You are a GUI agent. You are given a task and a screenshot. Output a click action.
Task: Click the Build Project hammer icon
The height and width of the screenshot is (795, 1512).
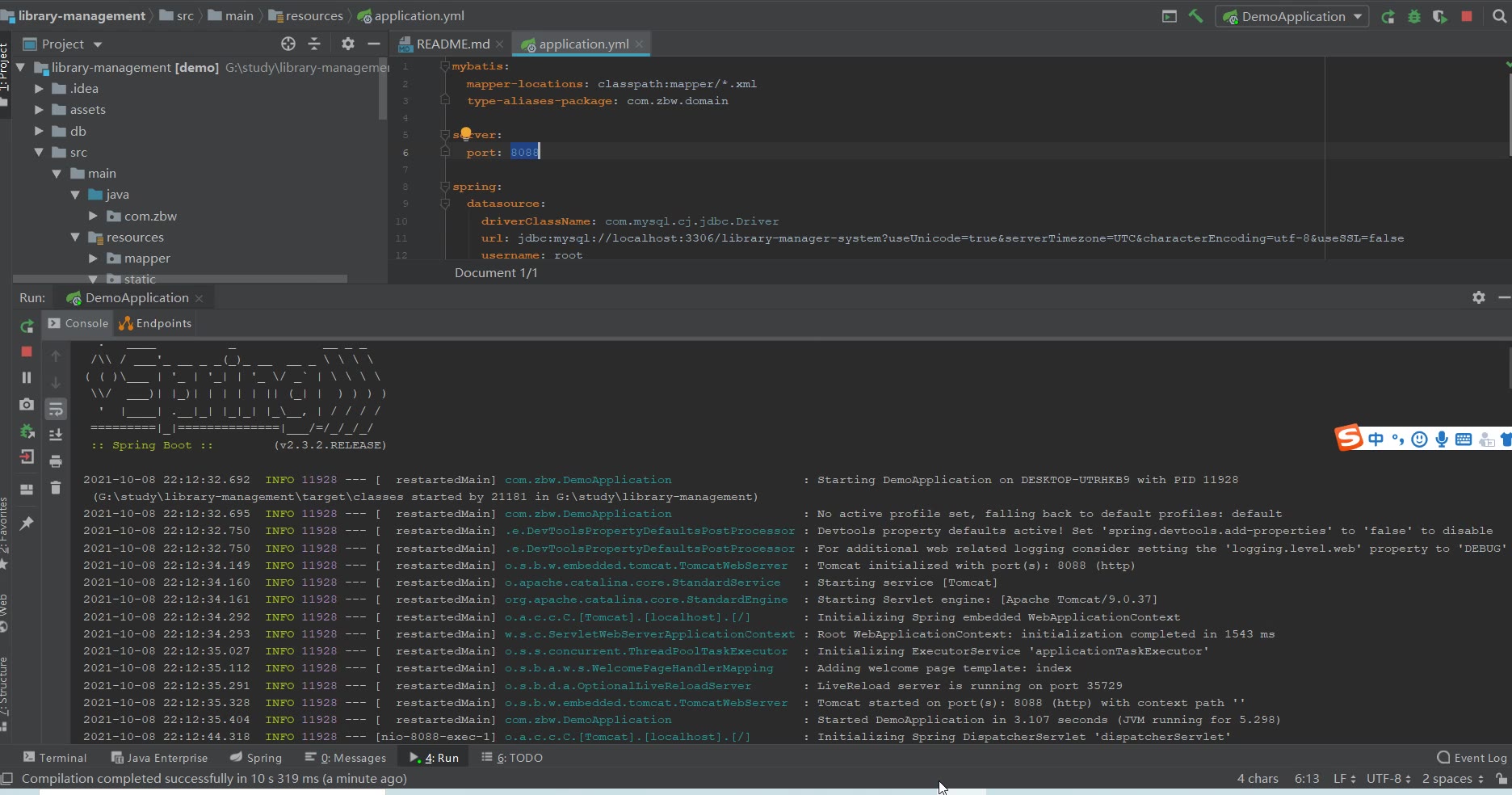point(1195,16)
